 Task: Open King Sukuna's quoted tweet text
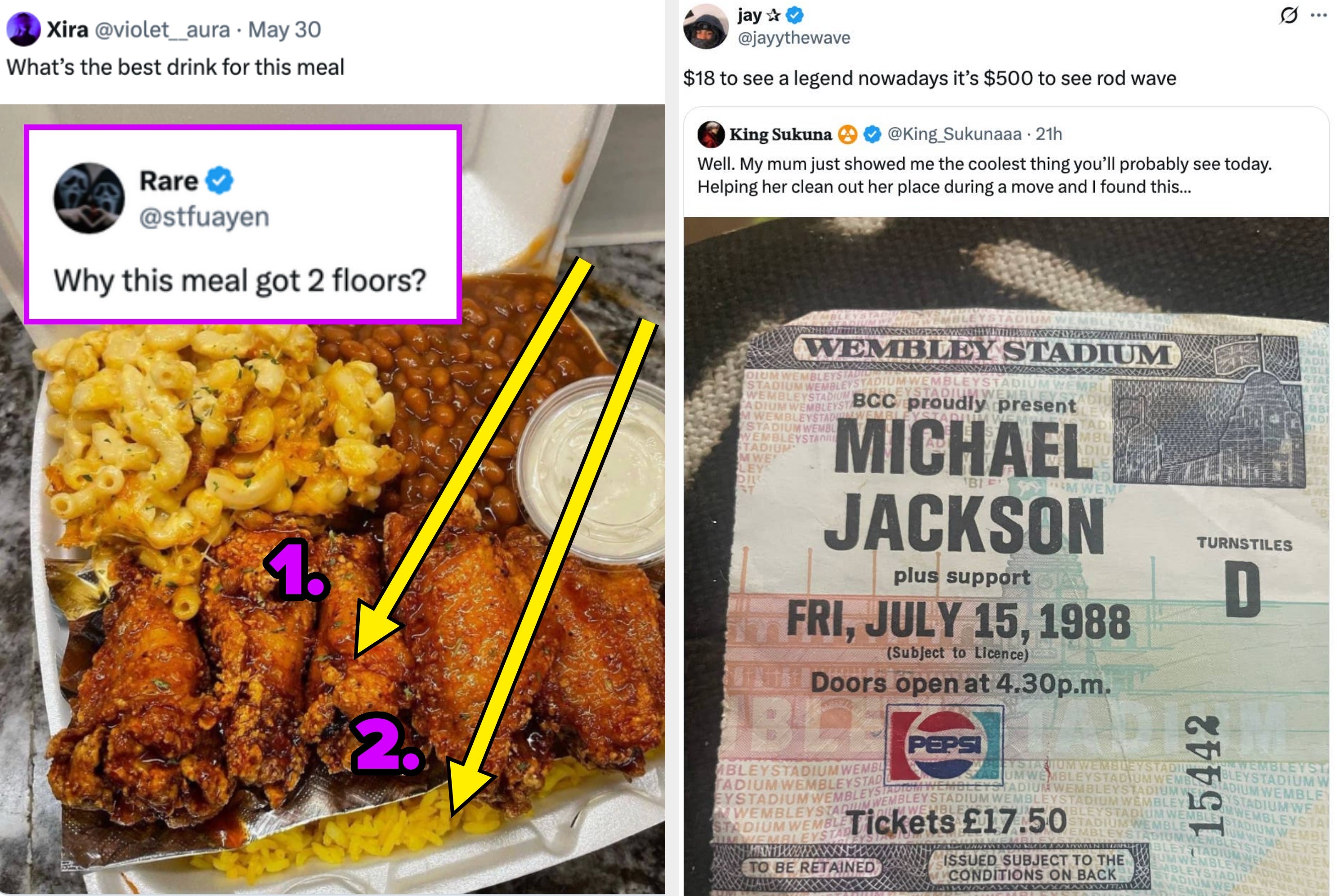point(985,175)
